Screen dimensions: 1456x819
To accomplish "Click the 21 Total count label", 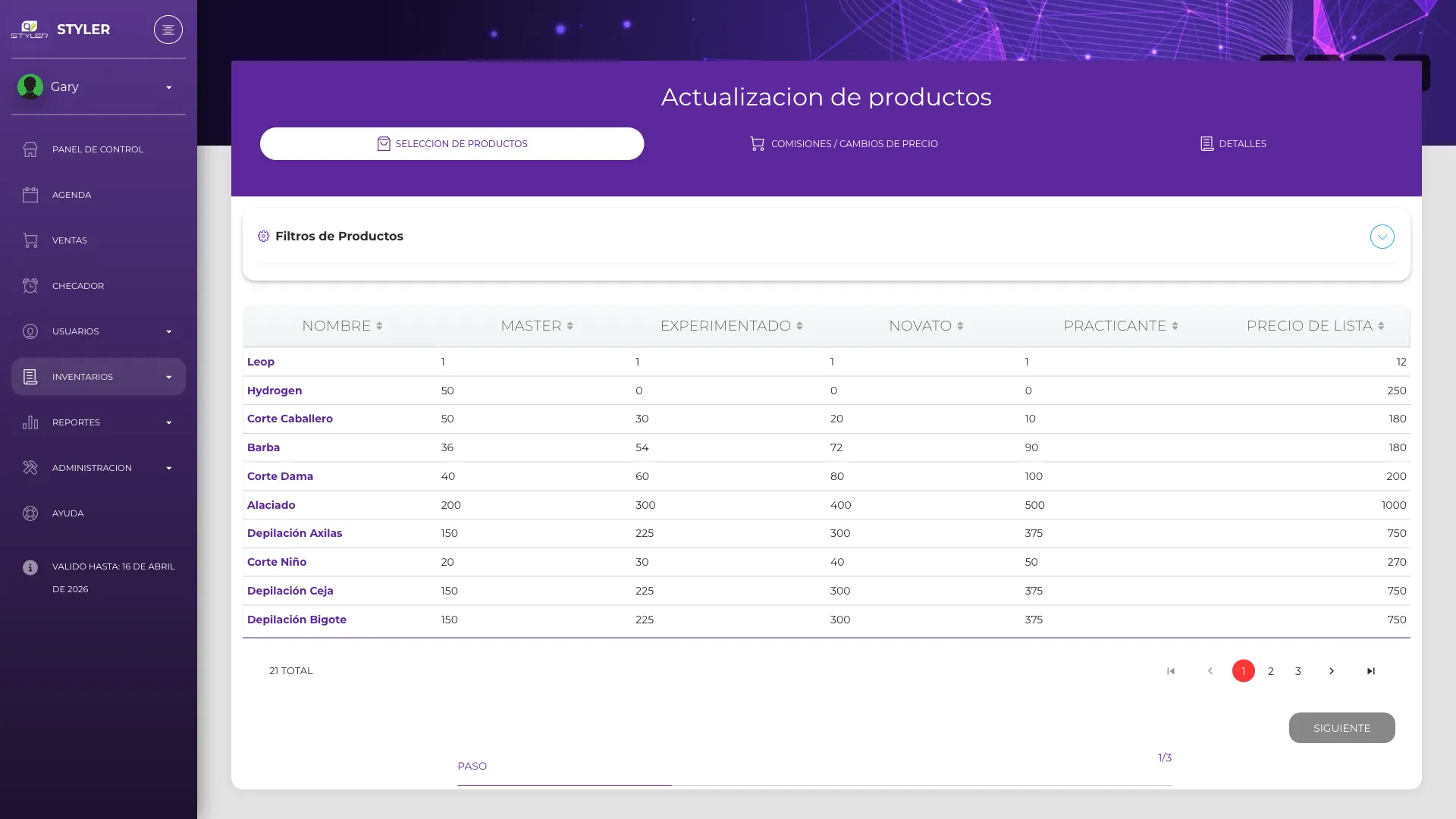I will (291, 671).
